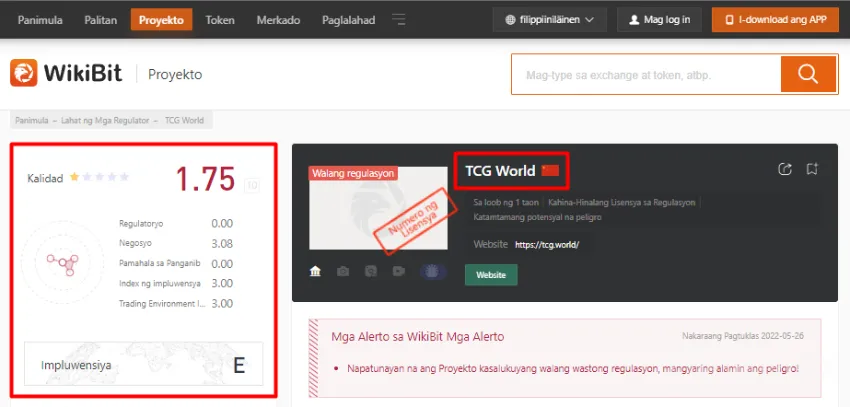Click Index ng impluwensya row
The width and height of the screenshot is (850, 407).
tap(176, 283)
